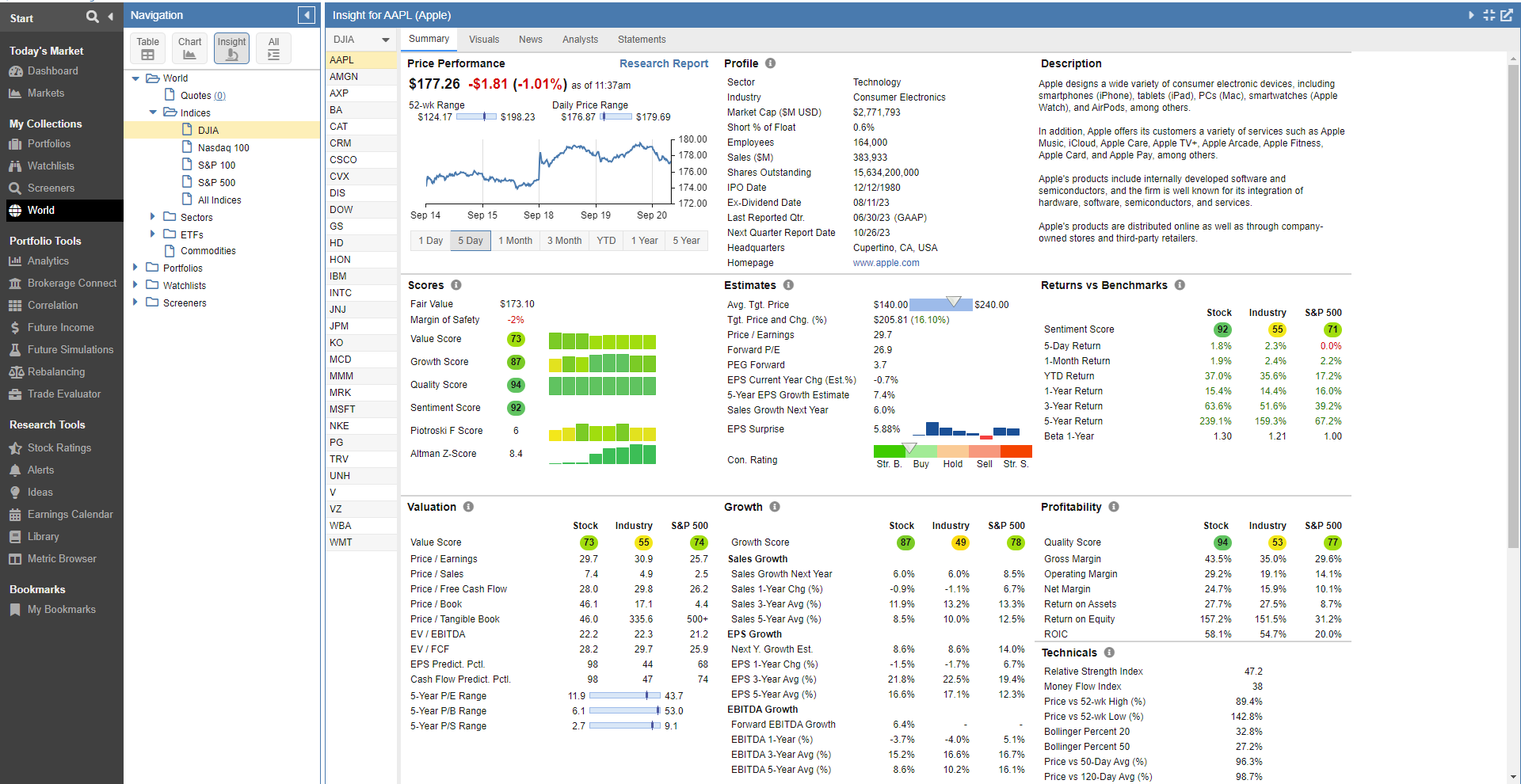Open Screeners under My Collections in the sidebar
The width and height of the screenshot is (1521, 784).
[51, 188]
